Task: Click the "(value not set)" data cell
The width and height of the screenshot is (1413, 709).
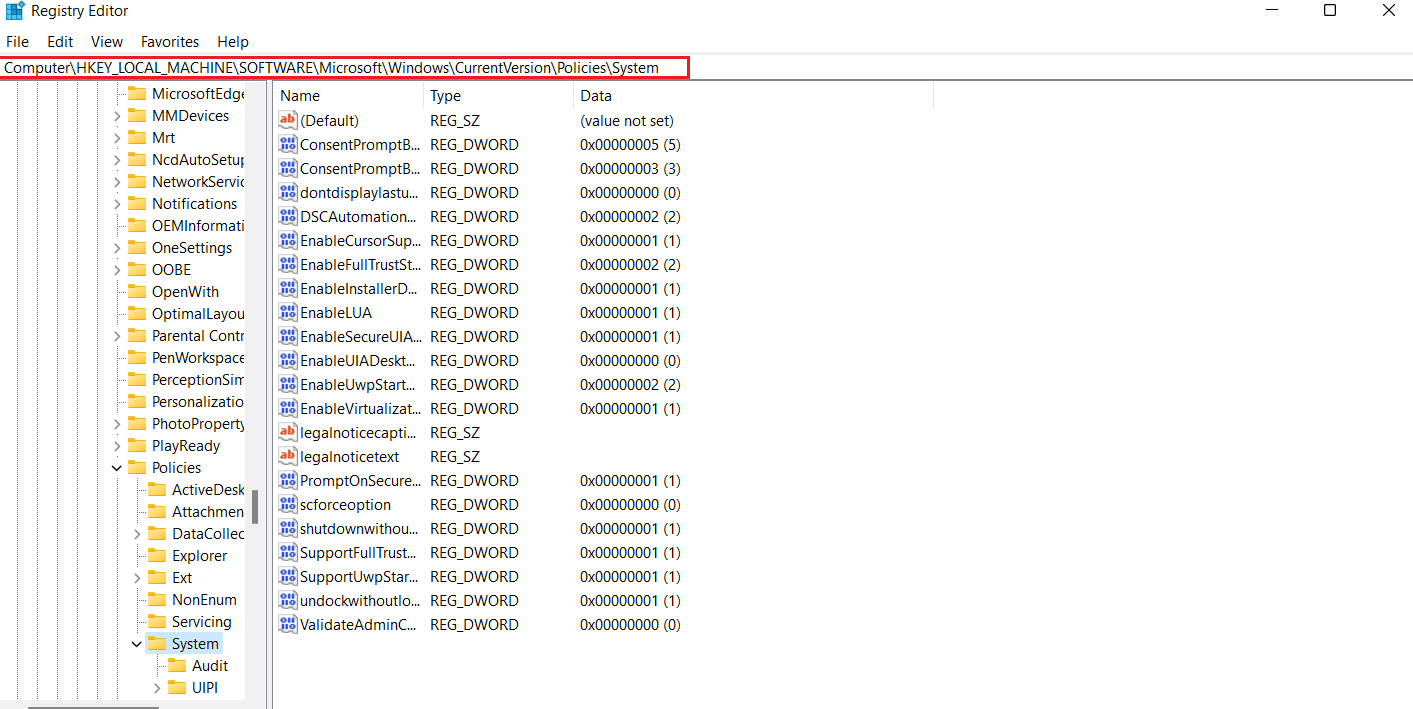Action: click(x=627, y=120)
